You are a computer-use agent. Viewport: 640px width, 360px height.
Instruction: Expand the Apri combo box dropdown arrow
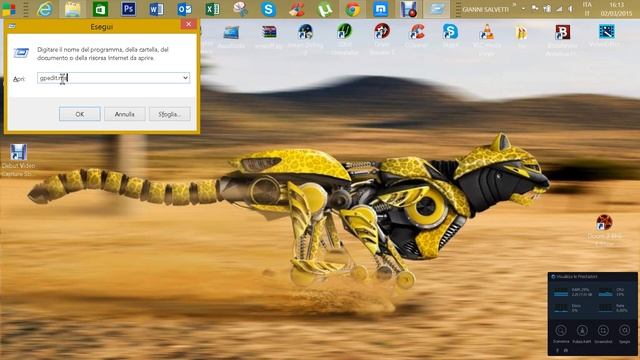[185, 78]
